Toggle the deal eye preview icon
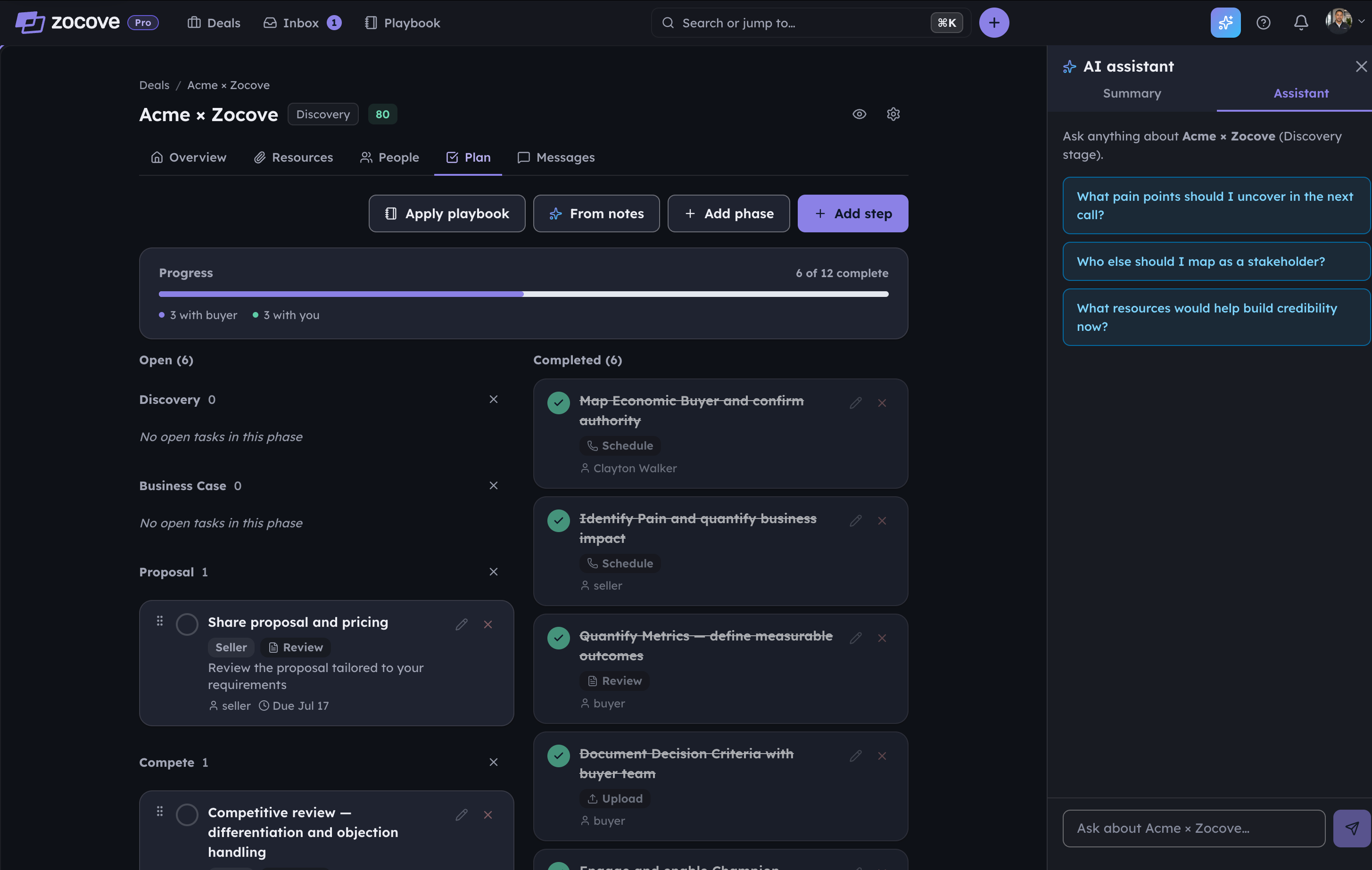 (x=859, y=115)
